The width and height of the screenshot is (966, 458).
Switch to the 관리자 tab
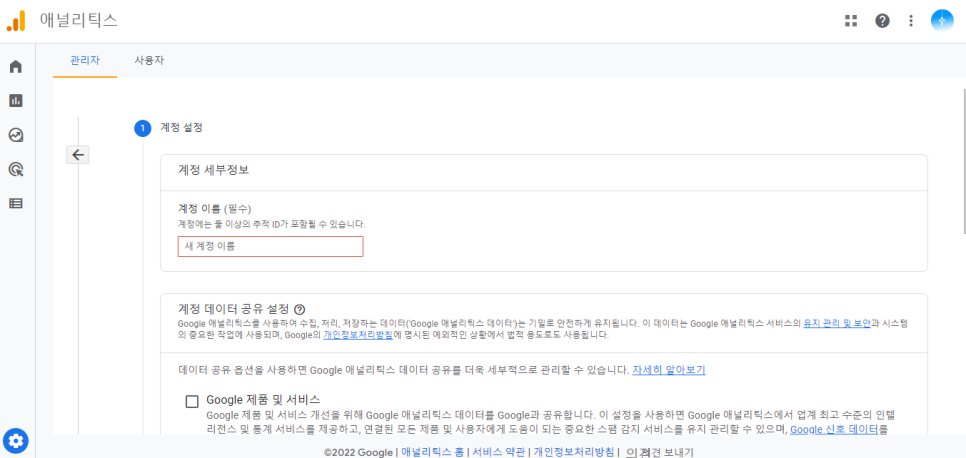[85, 60]
